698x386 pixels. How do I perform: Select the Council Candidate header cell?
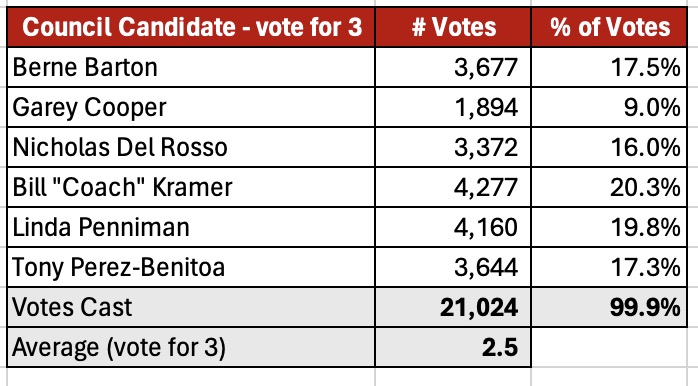[x=191, y=27]
